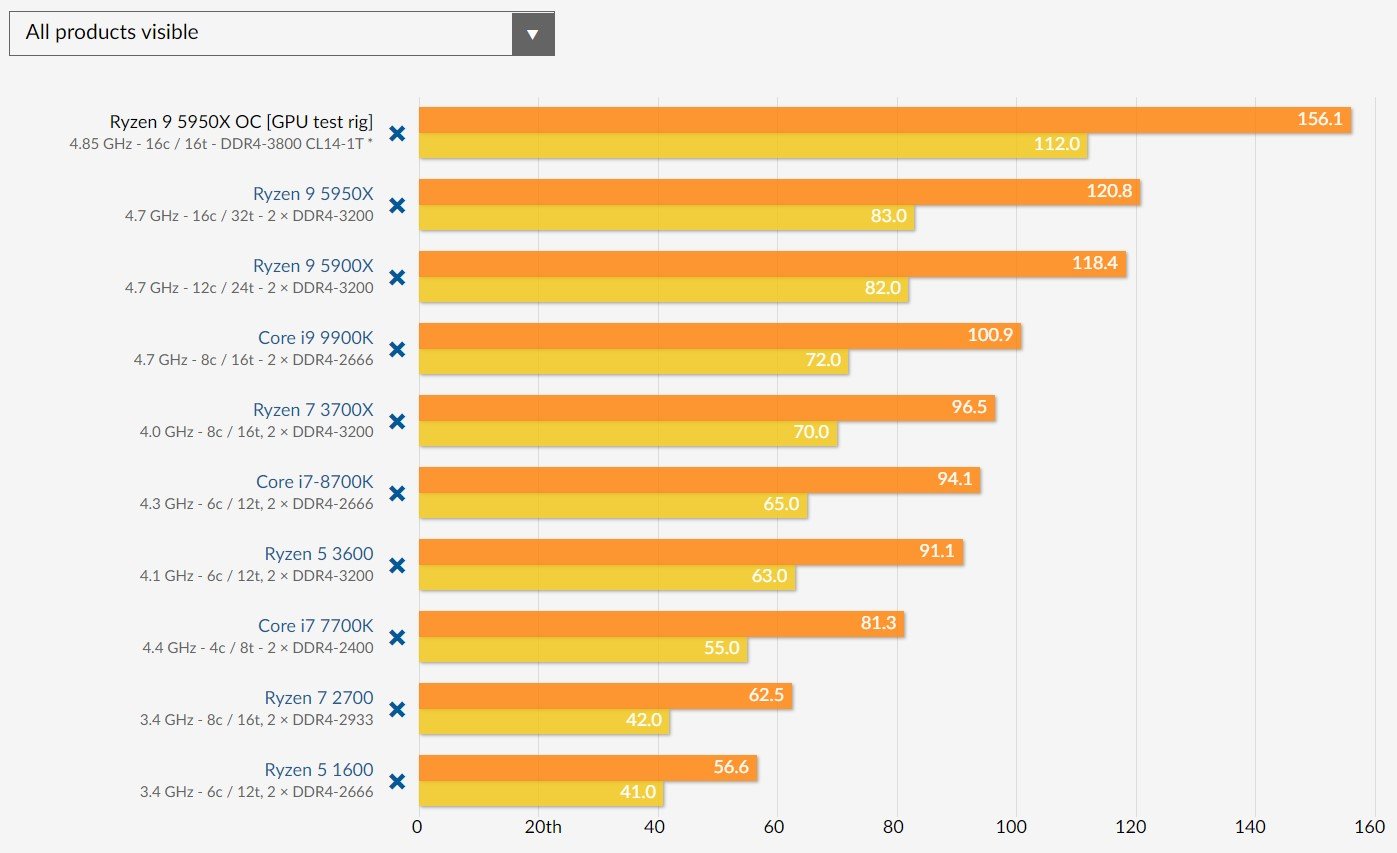Screen dimensions: 1397x853
Task: Open the Core i9 9900K product link
Action: (316, 338)
